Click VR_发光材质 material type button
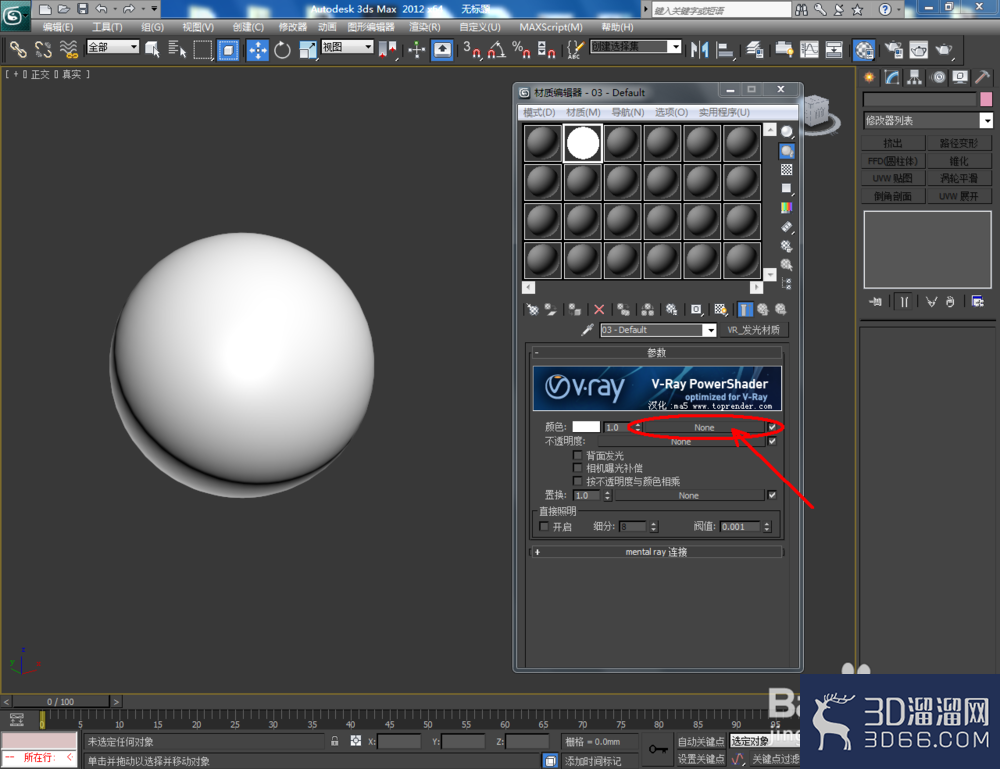Screen dimensions: 1000x769 tap(753, 330)
